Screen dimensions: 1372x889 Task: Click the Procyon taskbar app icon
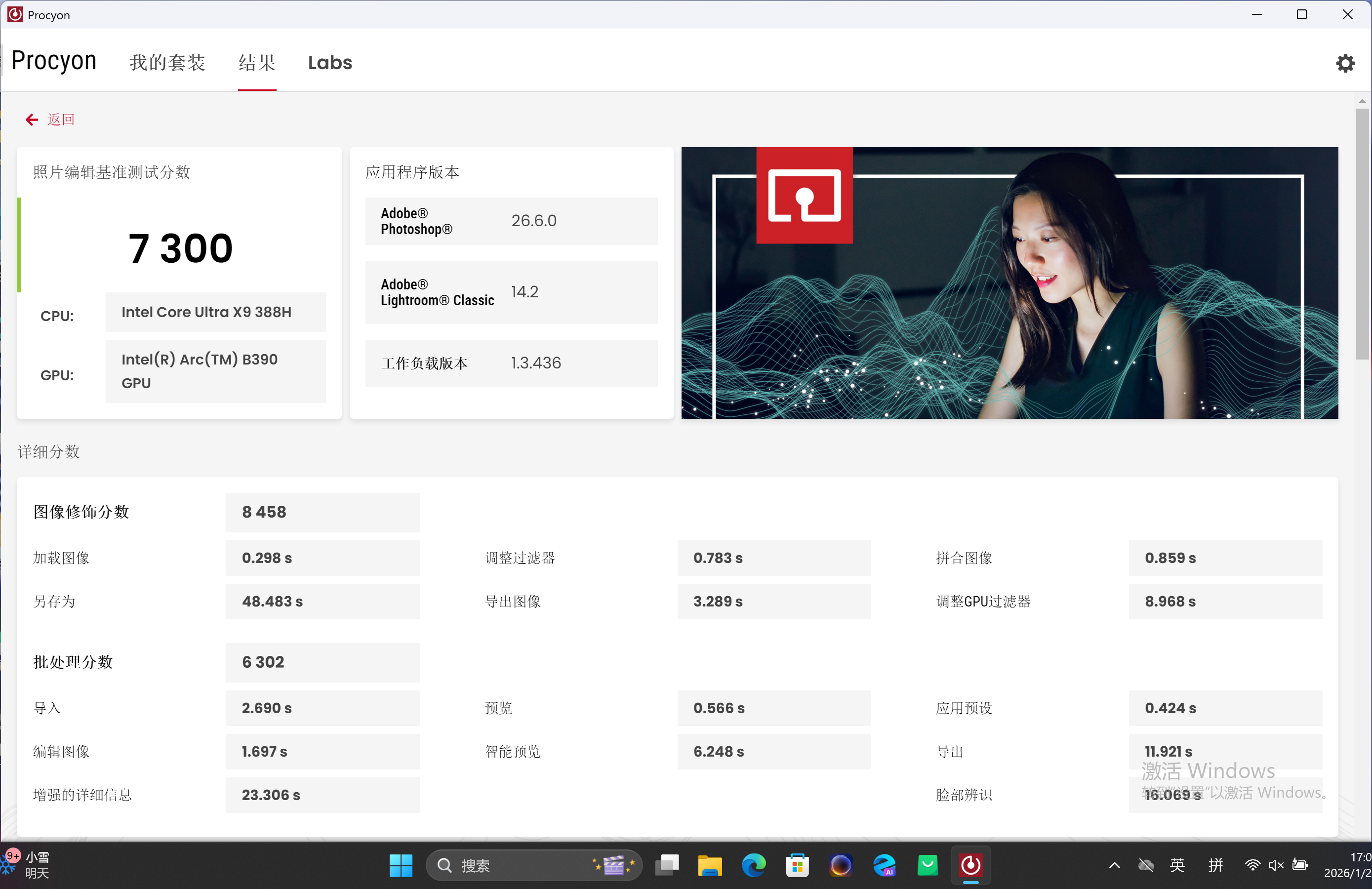[x=970, y=865]
